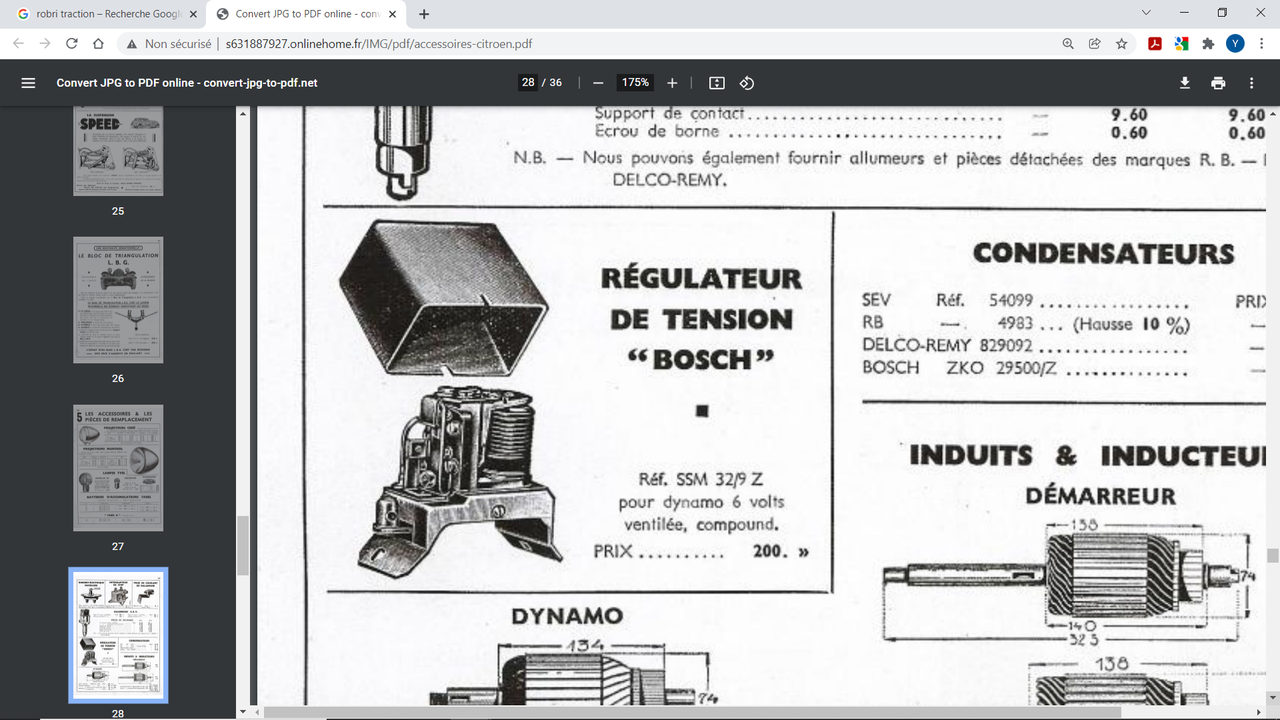Viewport: 1280px width, 720px height.
Task: Bookmark this page with the star icon
Action: (x=1122, y=44)
